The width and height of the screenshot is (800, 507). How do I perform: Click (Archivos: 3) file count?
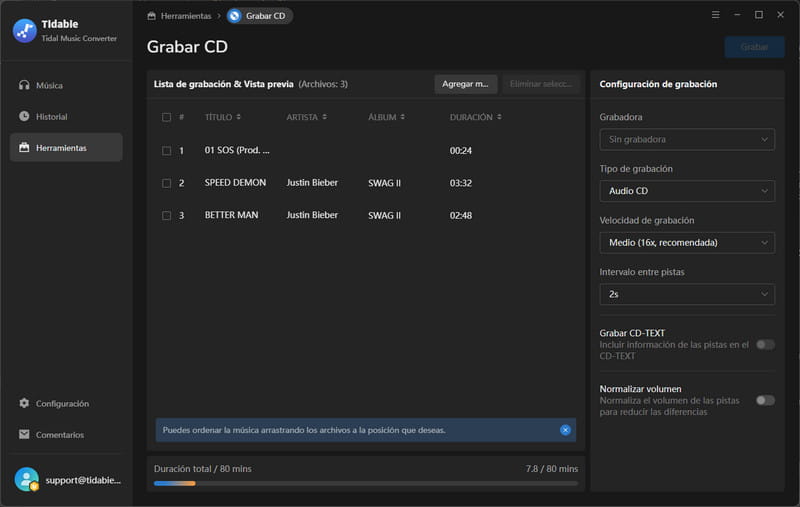(323, 84)
